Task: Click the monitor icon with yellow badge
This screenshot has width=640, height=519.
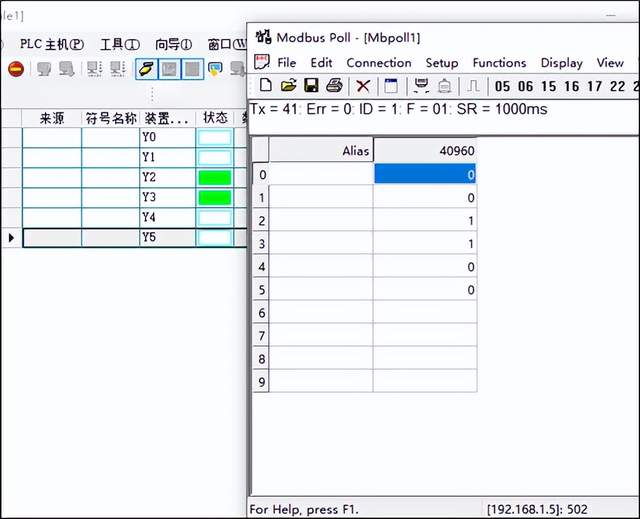Action: coord(215,69)
